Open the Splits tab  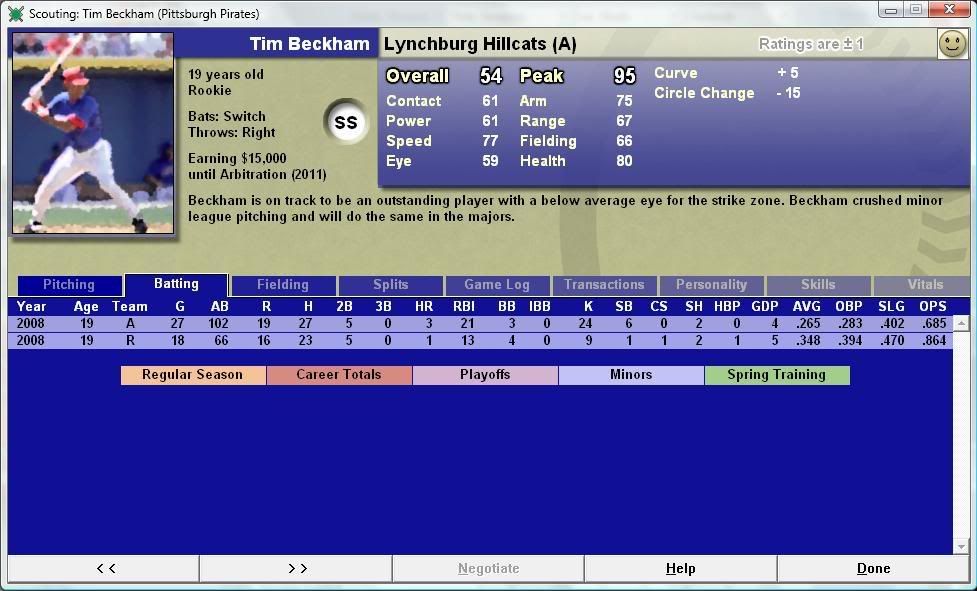[x=390, y=285]
